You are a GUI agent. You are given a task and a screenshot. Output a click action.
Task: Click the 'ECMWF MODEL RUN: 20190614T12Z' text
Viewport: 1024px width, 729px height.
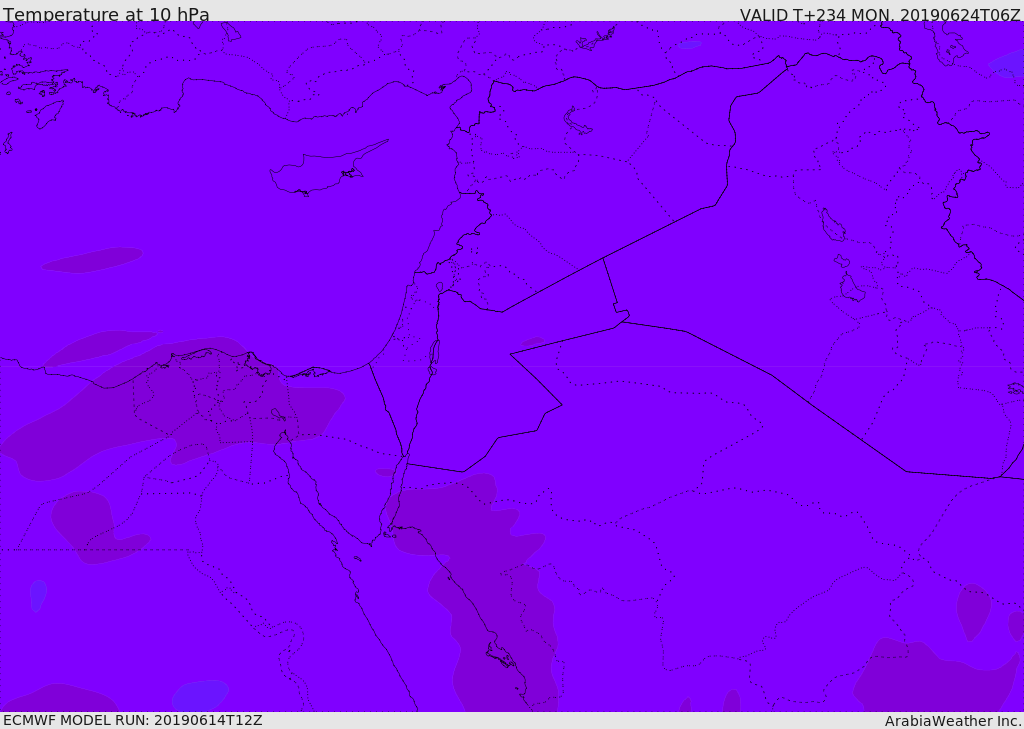click(x=133, y=721)
